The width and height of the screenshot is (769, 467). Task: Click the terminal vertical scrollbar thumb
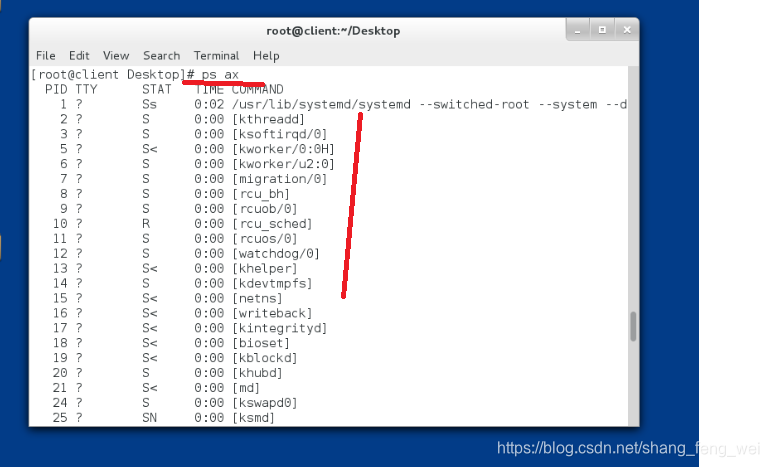pos(633,326)
